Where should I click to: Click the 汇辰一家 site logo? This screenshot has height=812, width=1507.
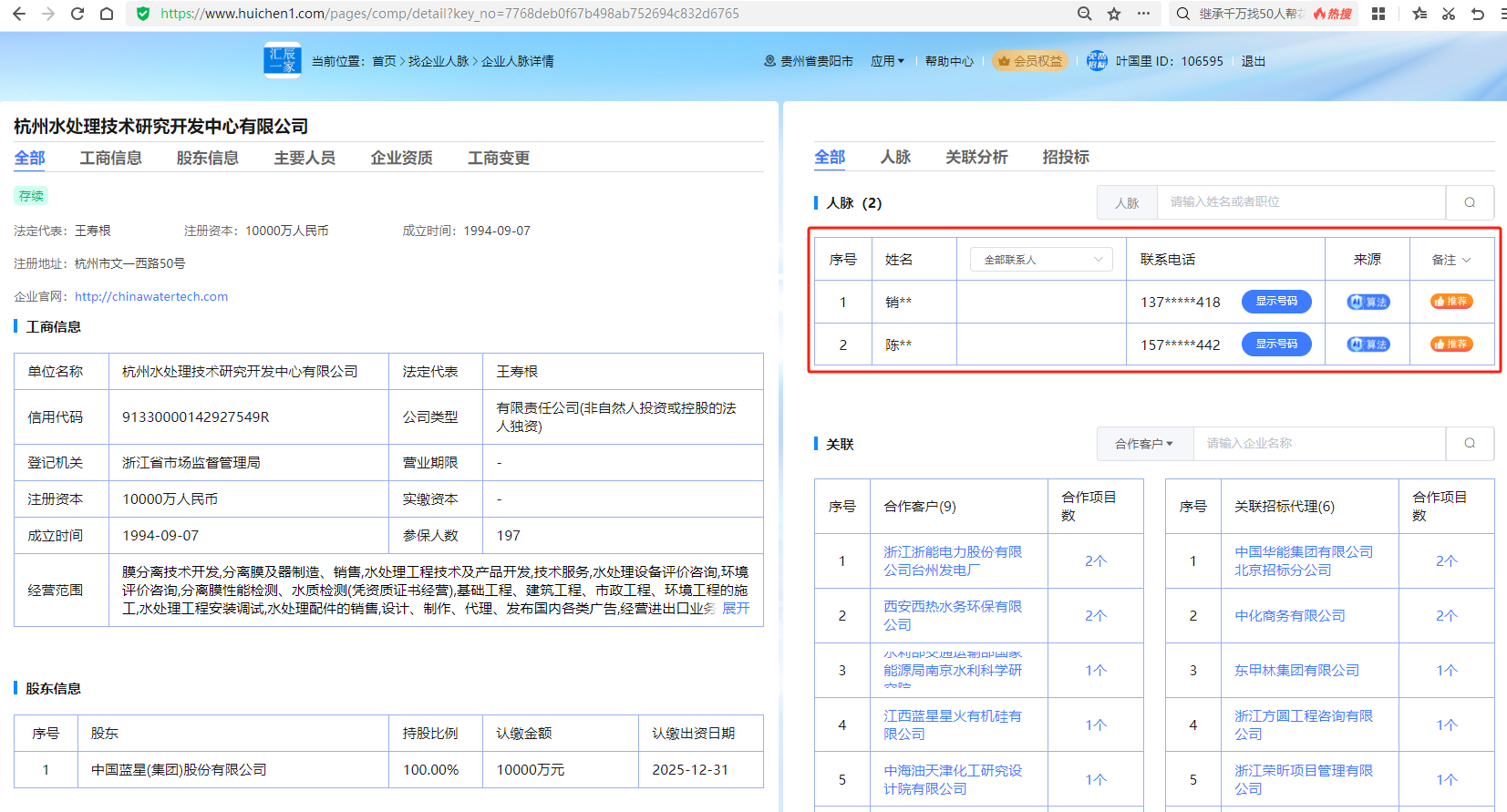coord(283,60)
